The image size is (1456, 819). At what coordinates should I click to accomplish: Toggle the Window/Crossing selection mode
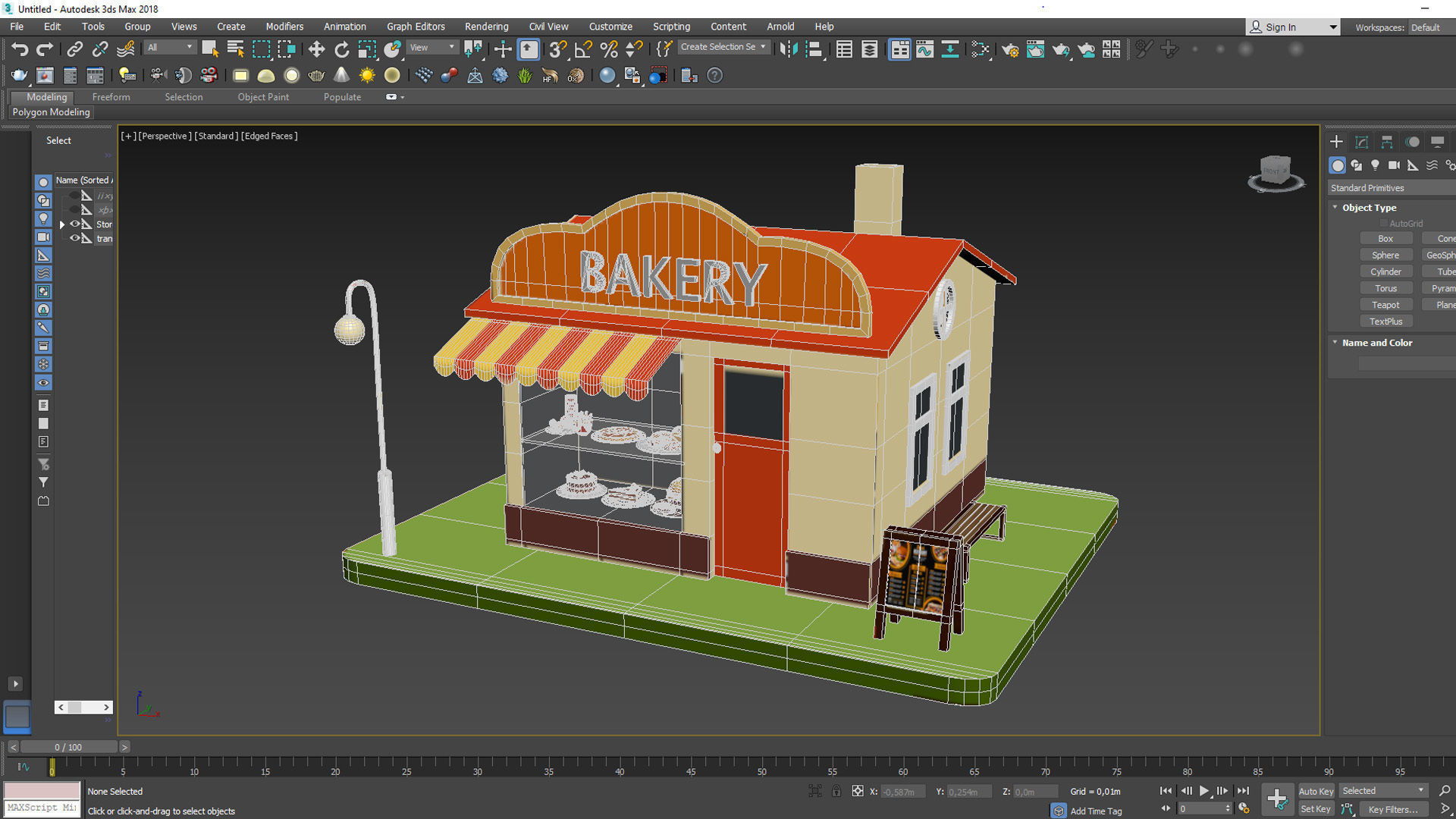pyautogui.click(x=287, y=49)
